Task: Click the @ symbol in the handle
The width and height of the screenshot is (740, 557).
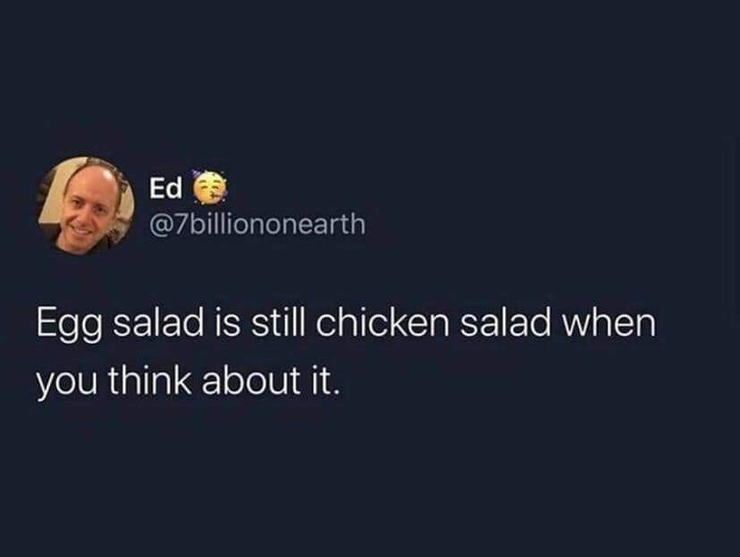Action: click(x=162, y=225)
